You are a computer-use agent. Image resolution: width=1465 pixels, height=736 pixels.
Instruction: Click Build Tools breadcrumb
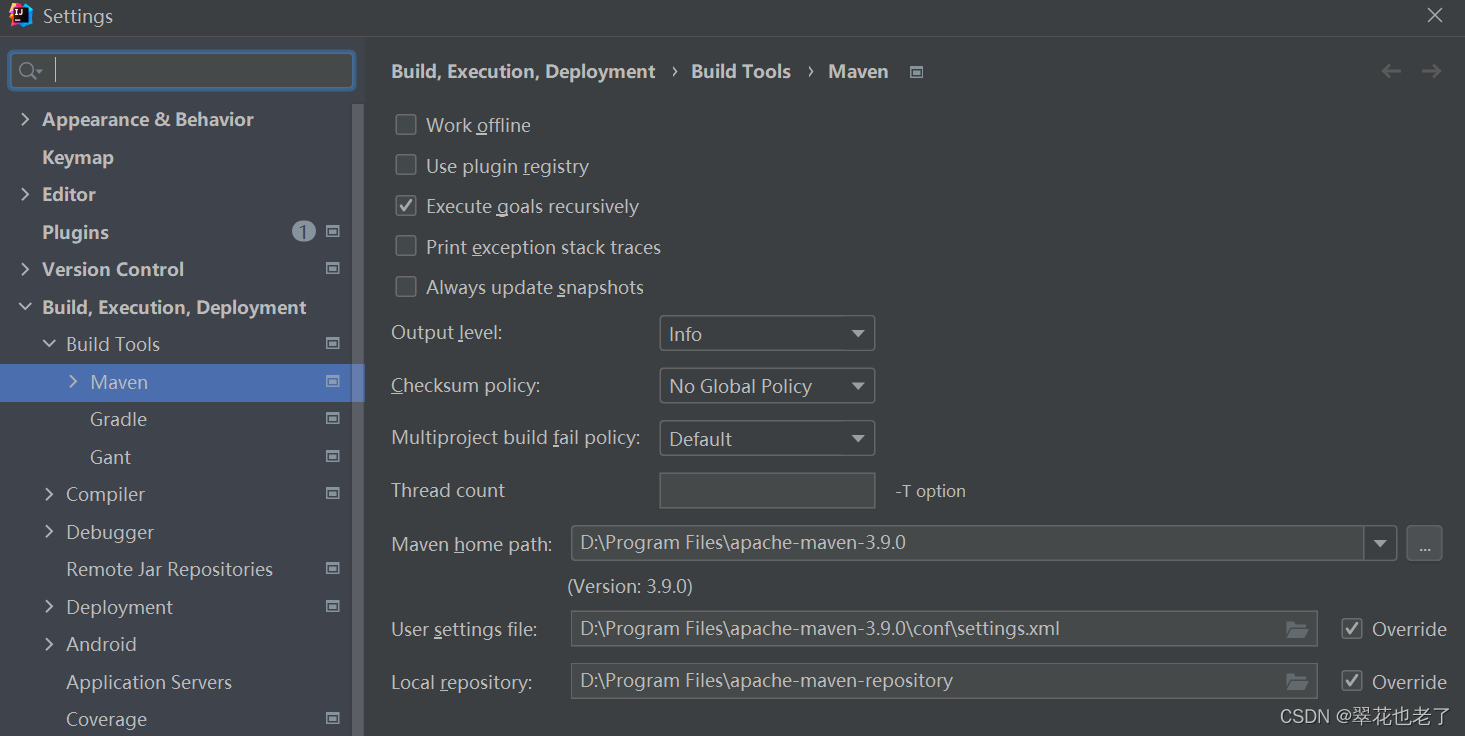tap(741, 72)
